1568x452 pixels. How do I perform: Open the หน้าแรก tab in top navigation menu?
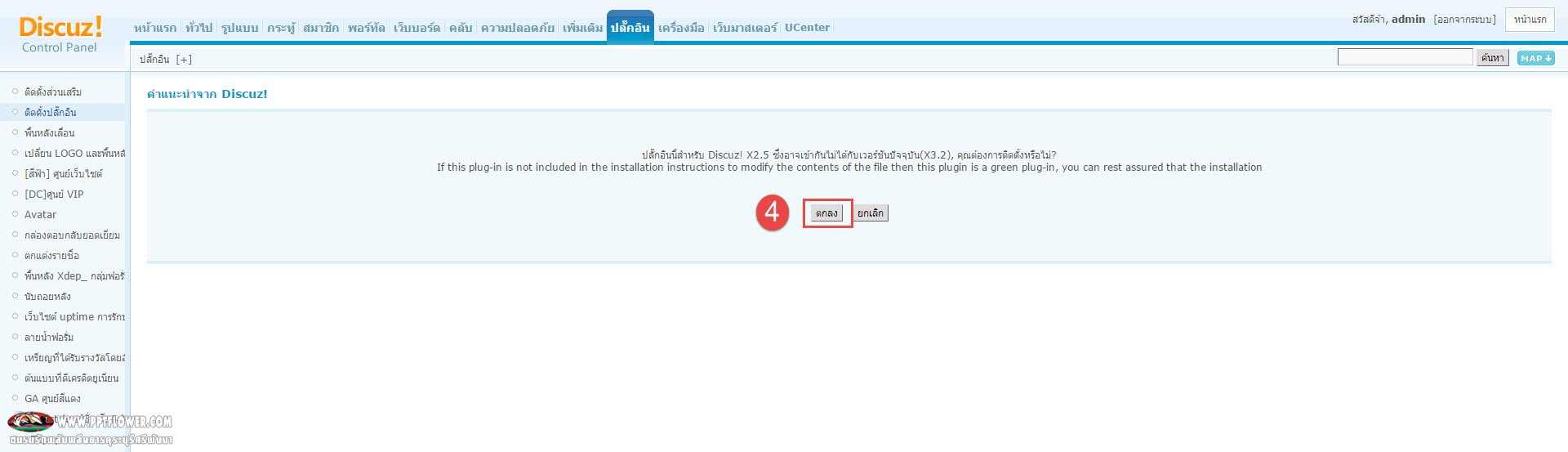[155, 28]
